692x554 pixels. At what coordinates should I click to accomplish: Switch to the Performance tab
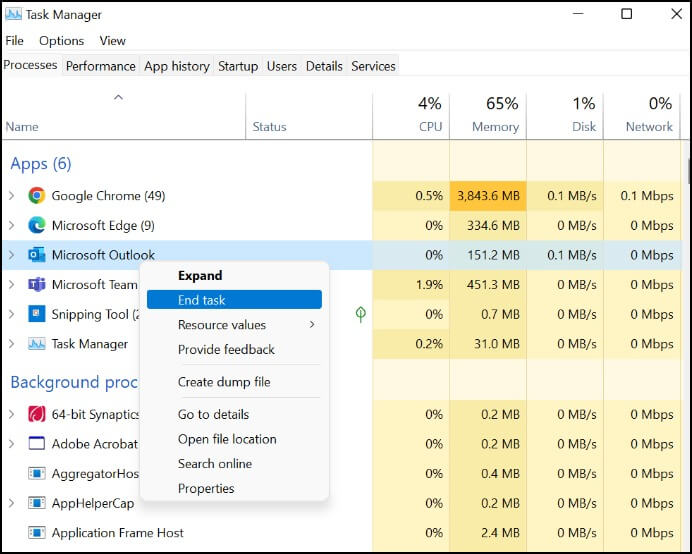click(x=101, y=66)
